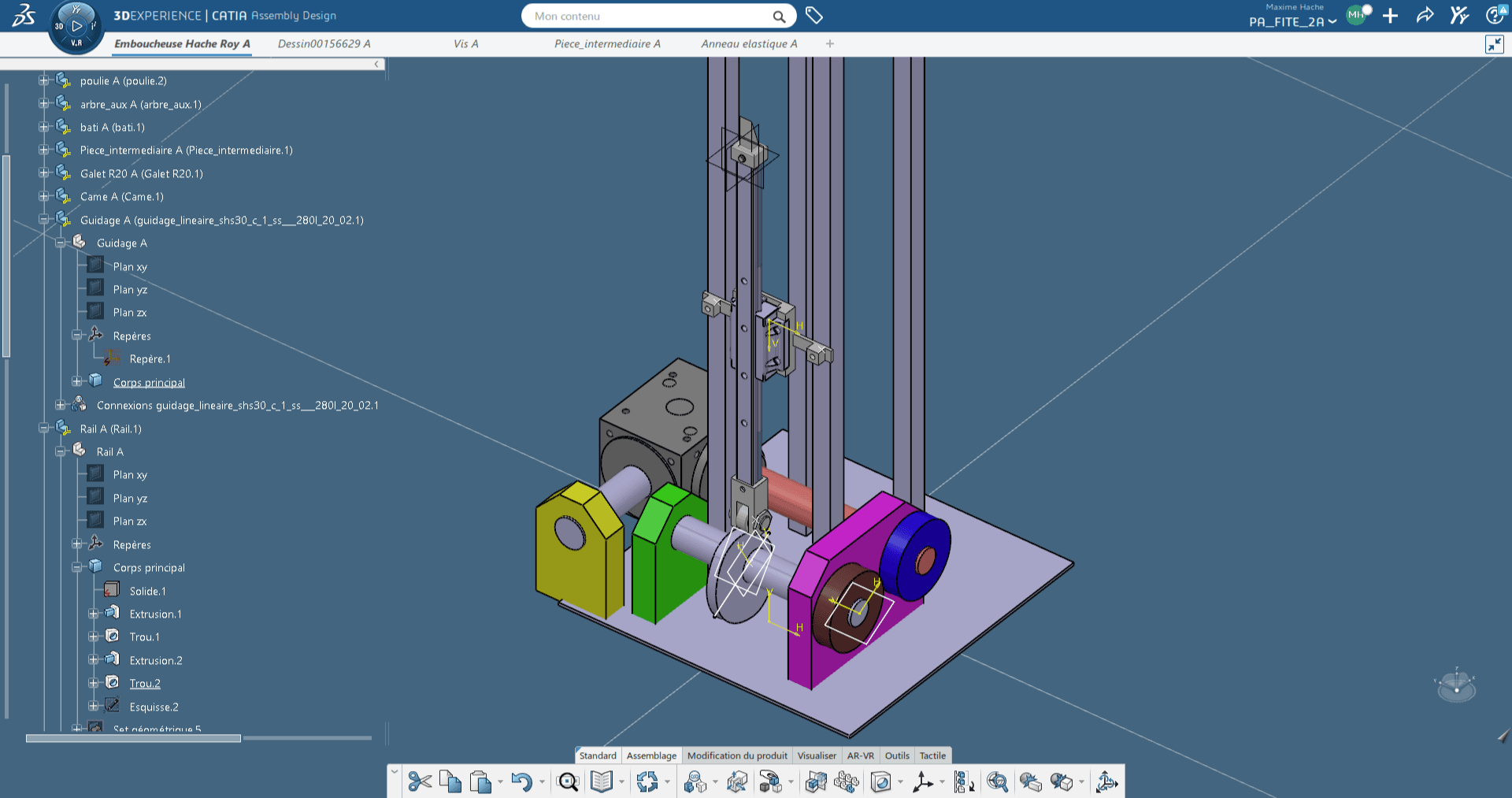Viewport: 1512px width, 798px height.
Task: Click the MH user avatar
Action: coord(1356,15)
